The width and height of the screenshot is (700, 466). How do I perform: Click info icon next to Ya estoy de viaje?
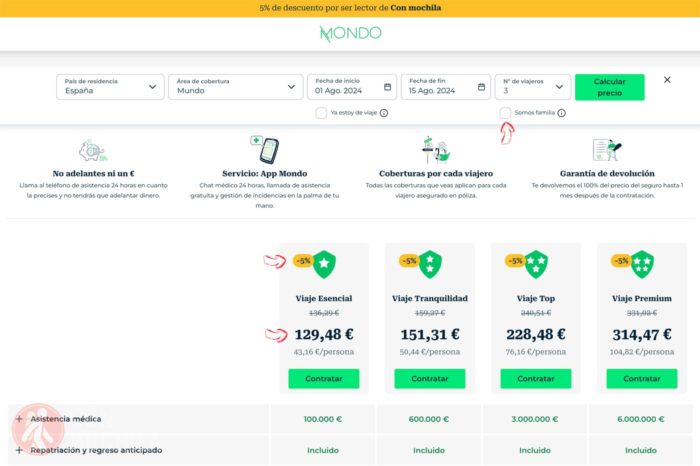coord(384,113)
